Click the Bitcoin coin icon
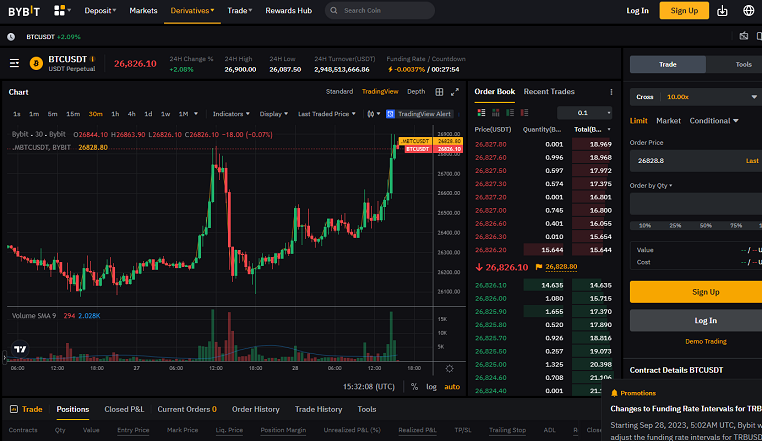The height and width of the screenshot is (441, 762). point(36,63)
